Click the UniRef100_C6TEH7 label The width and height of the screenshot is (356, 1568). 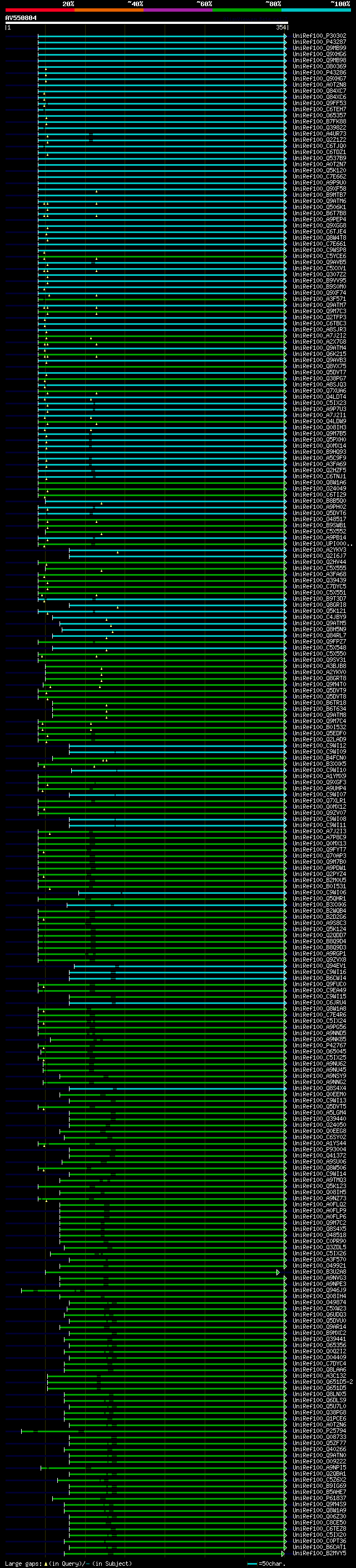(319, 110)
